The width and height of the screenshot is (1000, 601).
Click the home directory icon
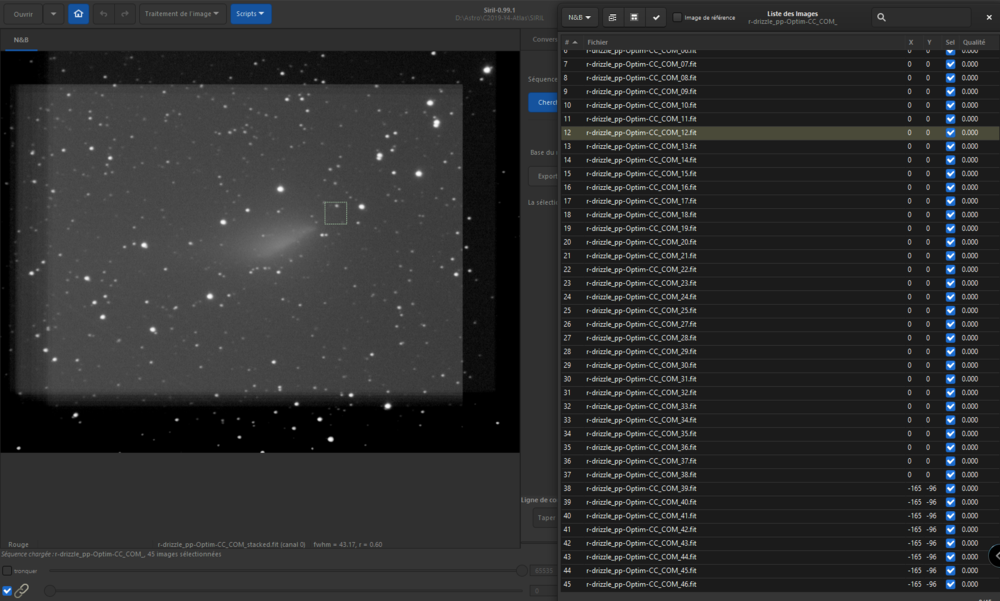click(78, 15)
